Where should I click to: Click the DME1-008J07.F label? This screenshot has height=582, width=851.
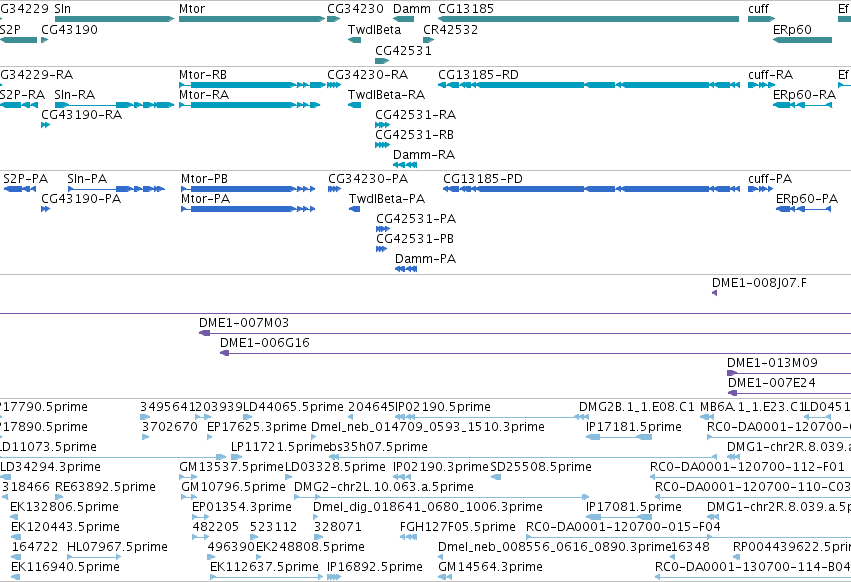pyautogui.click(x=759, y=283)
